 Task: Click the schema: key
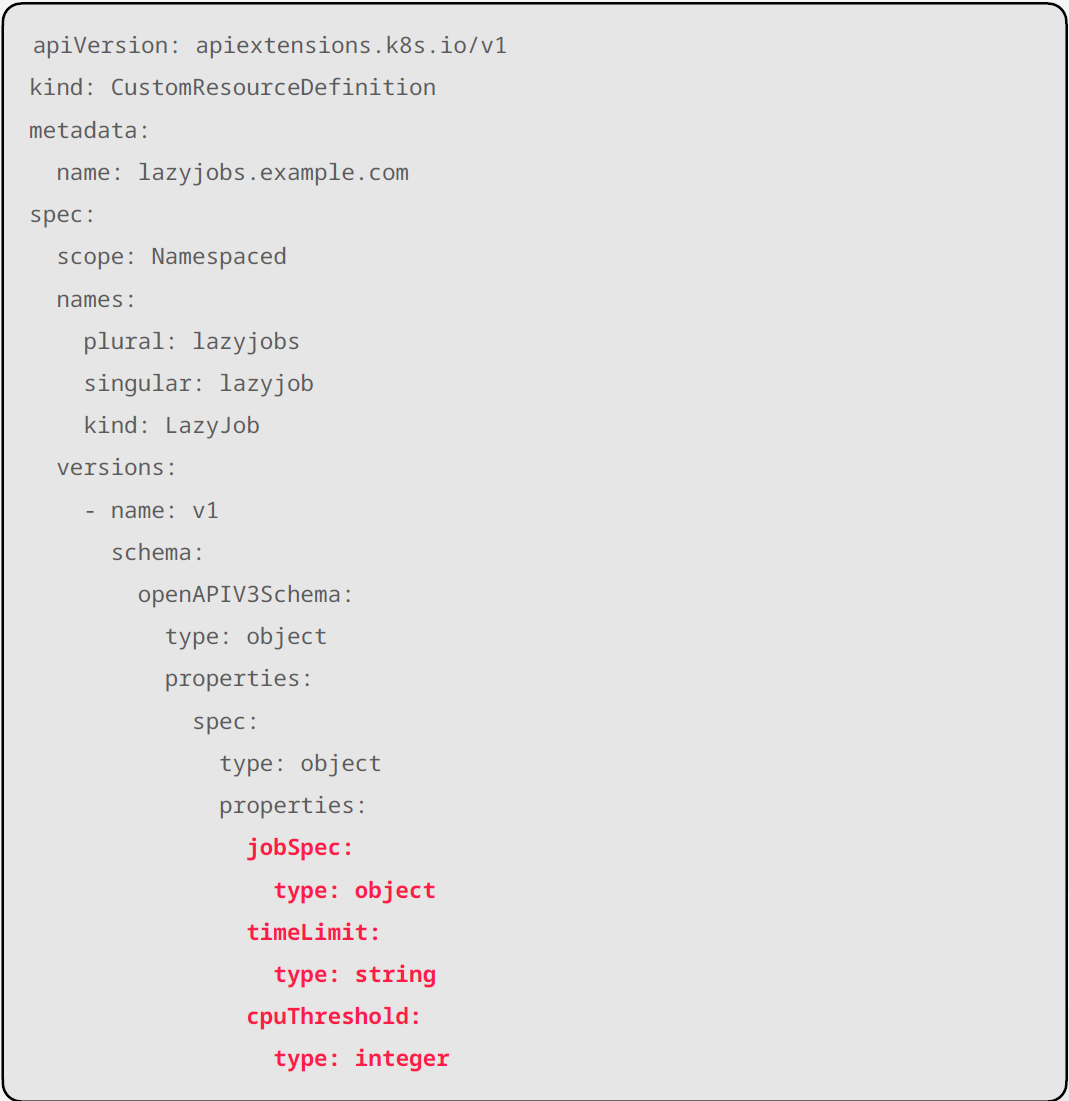tap(157, 552)
